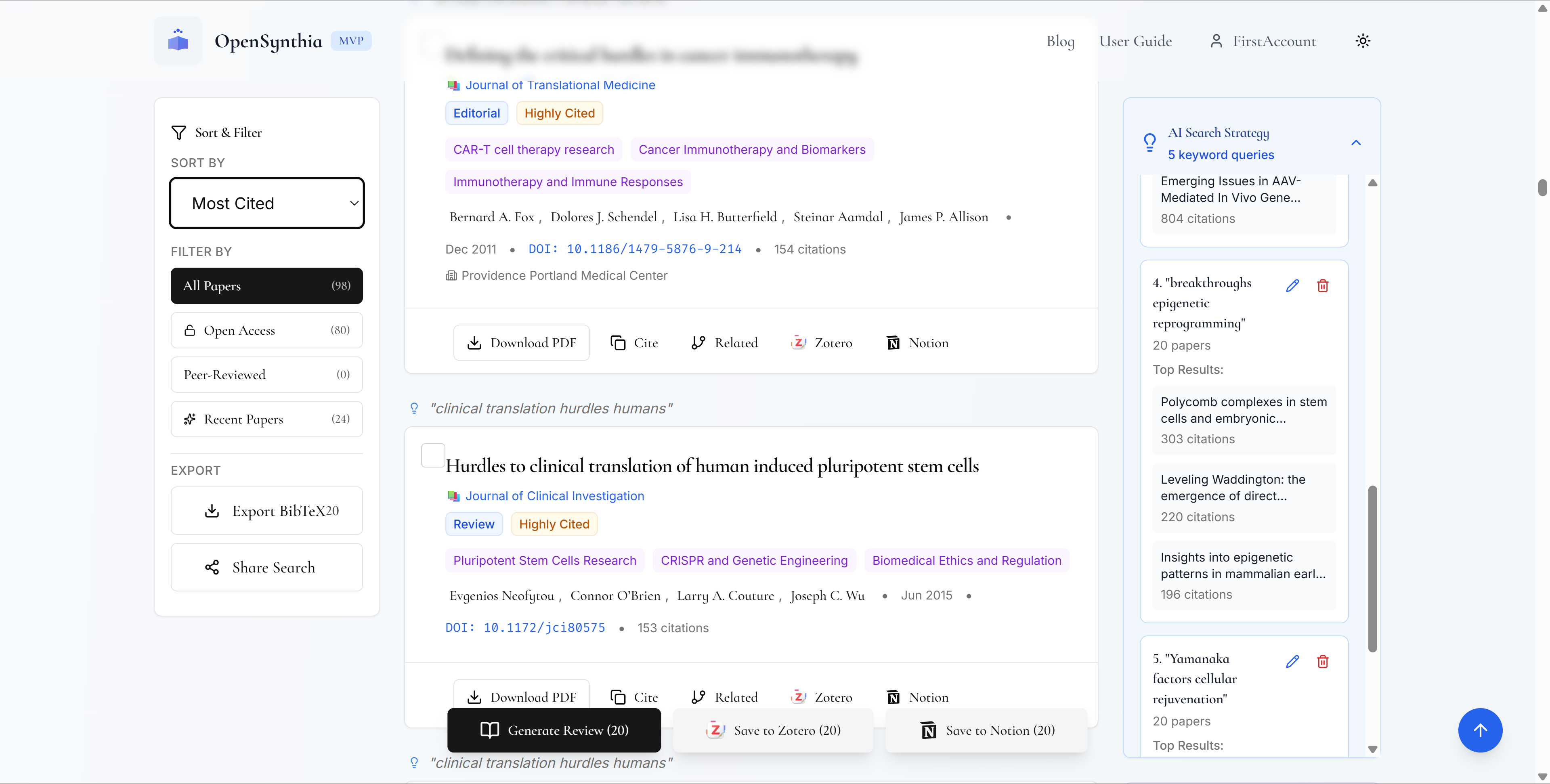Click Generate Review for 20 papers
Image resolution: width=1550 pixels, height=784 pixels.
(x=554, y=730)
